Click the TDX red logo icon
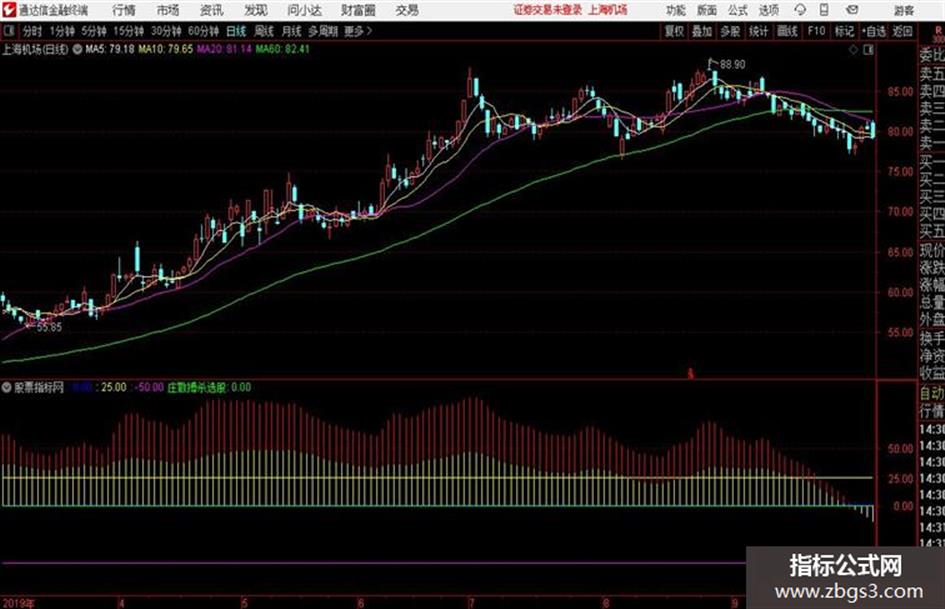Screen dimensions: 945x609 coord(9,10)
